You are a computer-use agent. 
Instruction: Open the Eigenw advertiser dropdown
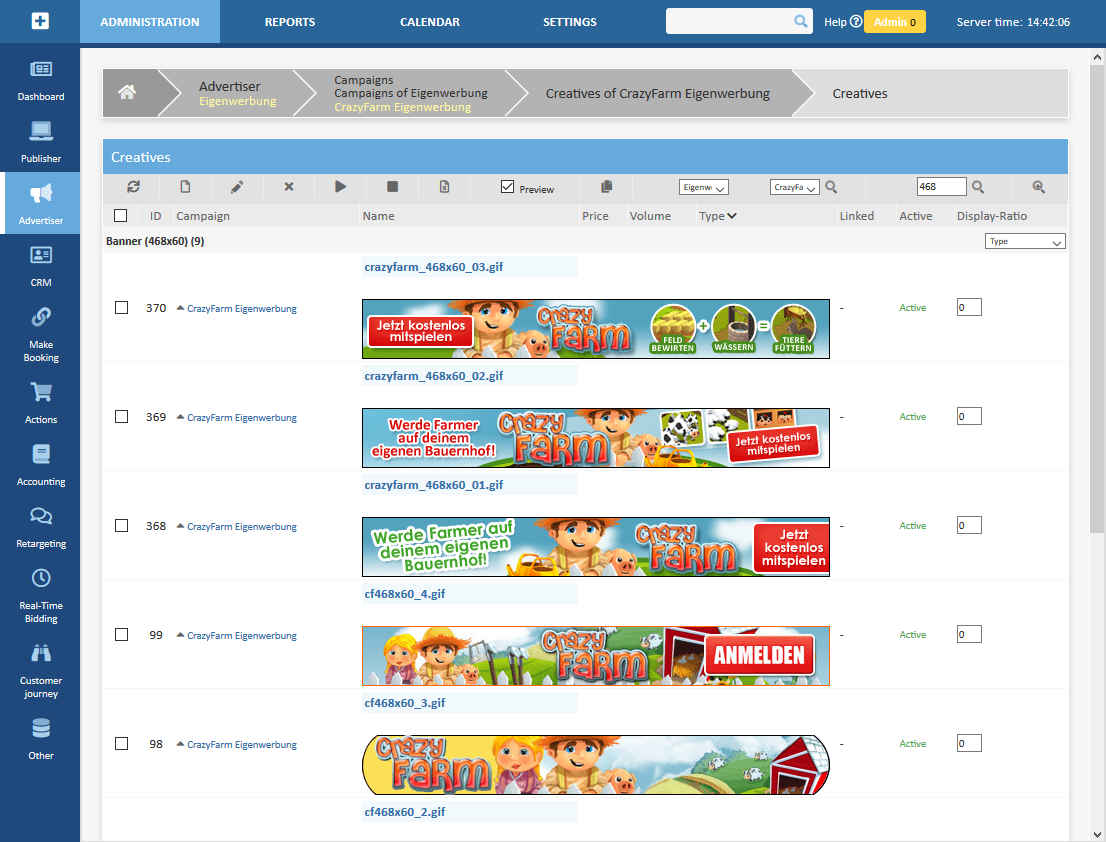pyautogui.click(x=704, y=188)
